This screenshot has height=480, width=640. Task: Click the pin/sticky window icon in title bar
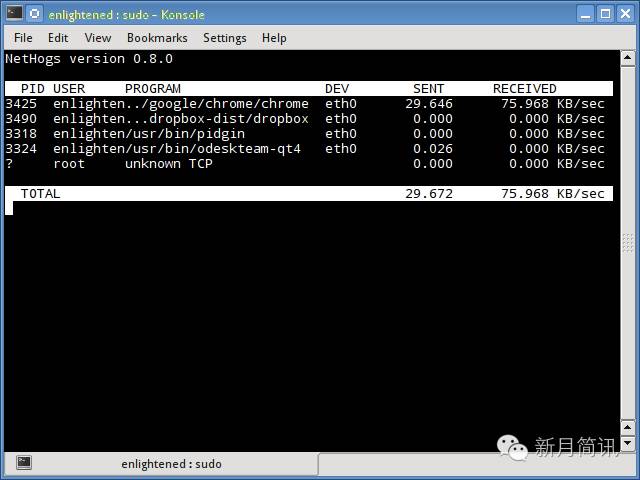click(35, 13)
